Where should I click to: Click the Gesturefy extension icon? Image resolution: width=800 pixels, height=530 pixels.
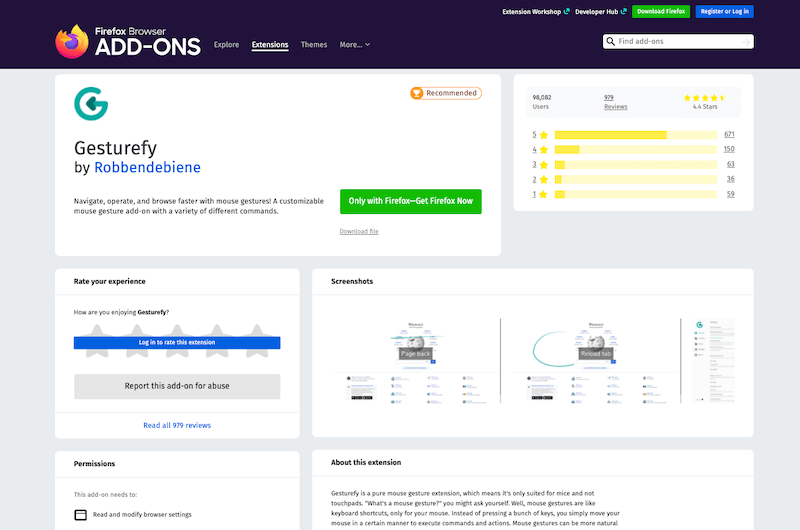pos(91,104)
